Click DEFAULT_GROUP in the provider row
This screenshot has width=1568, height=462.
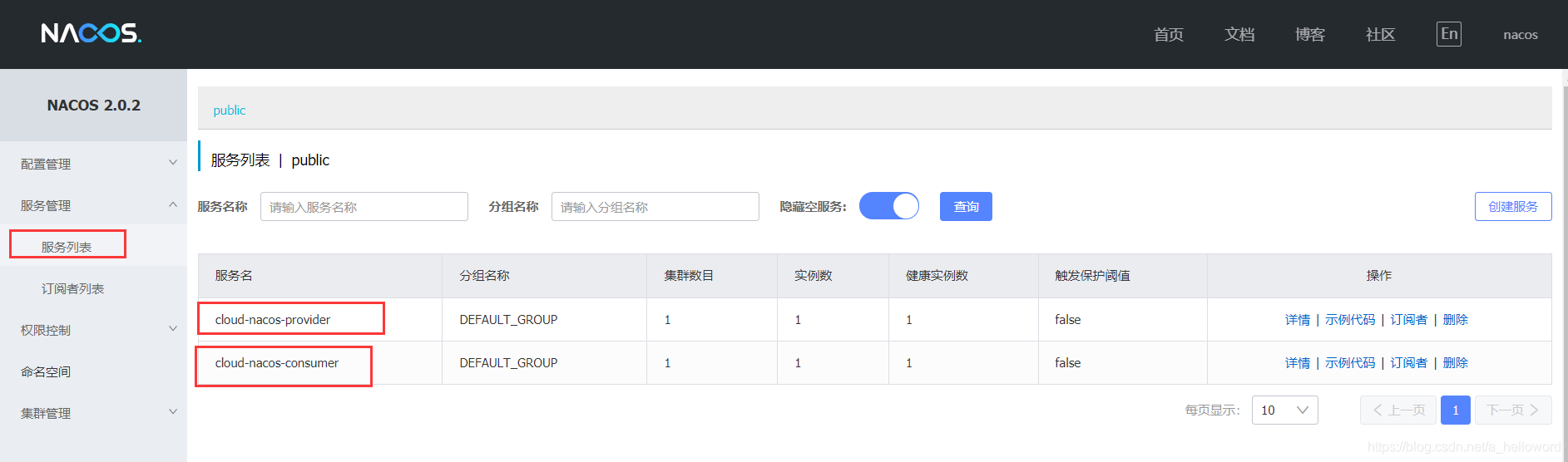[x=508, y=319]
